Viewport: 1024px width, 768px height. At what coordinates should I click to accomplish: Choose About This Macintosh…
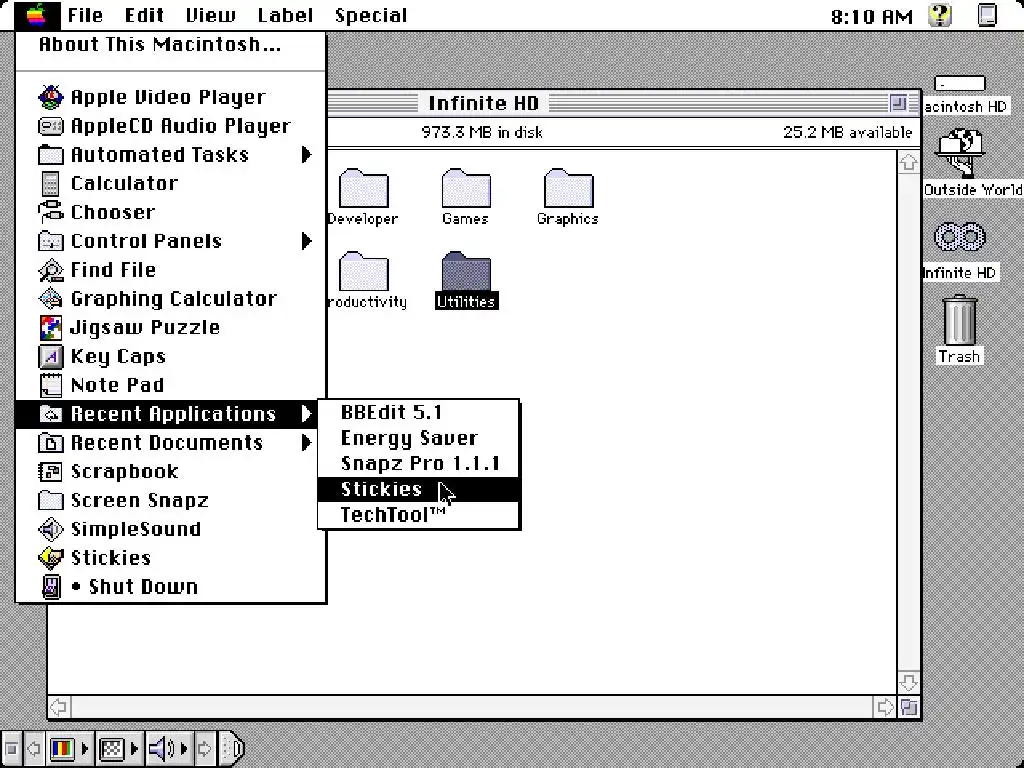170,44
